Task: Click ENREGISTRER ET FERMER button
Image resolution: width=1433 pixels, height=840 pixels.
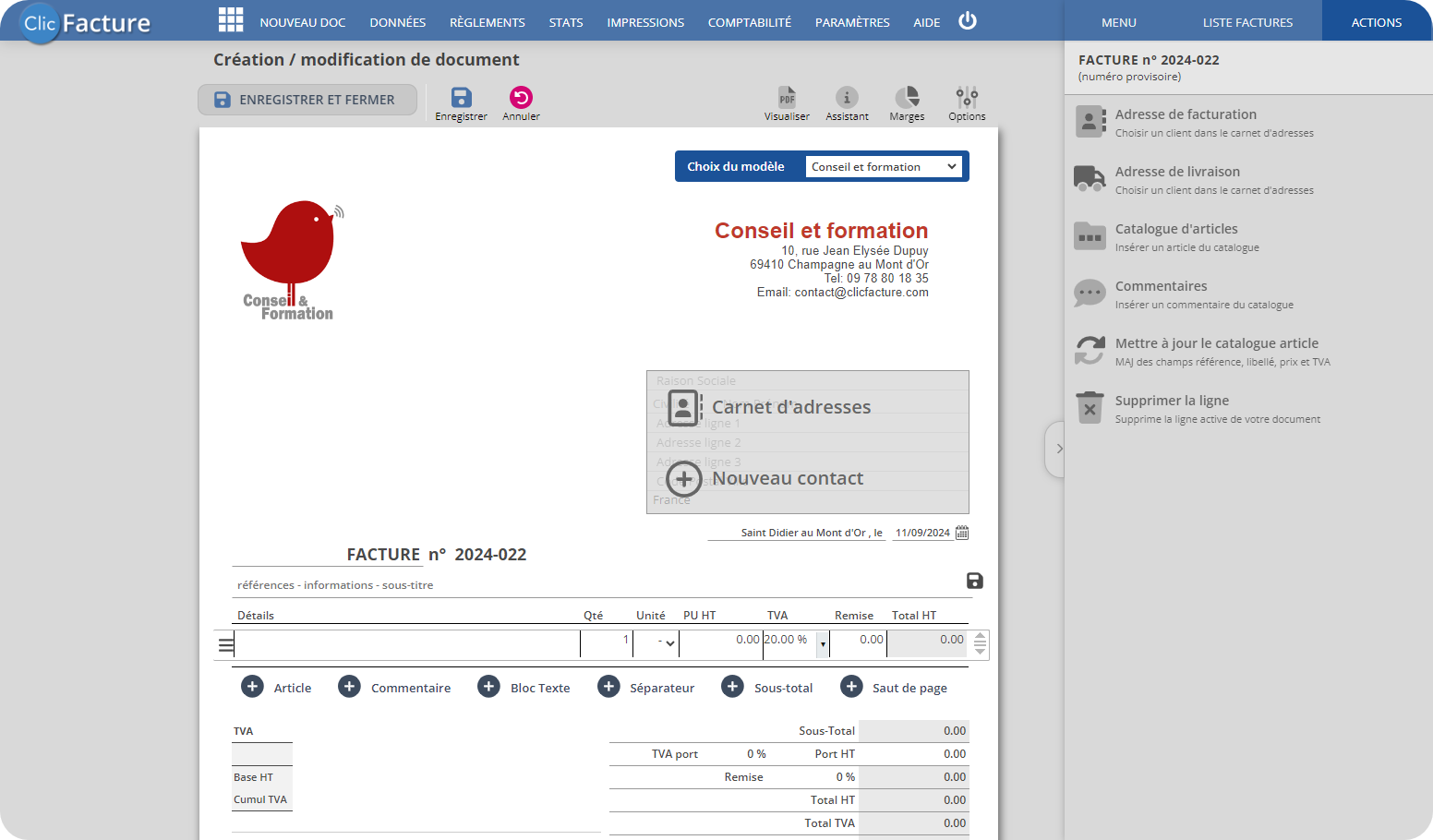Action: coord(307,100)
